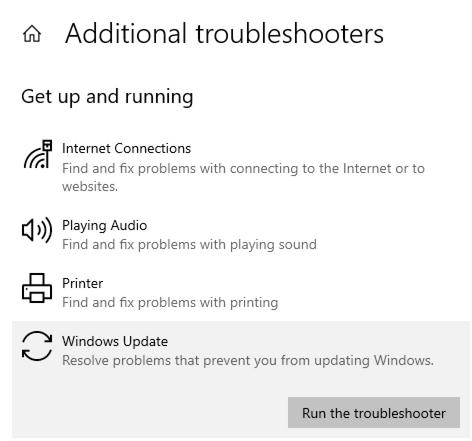
Task: Select the Windows Update title text
Action: (x=115, y=341)
